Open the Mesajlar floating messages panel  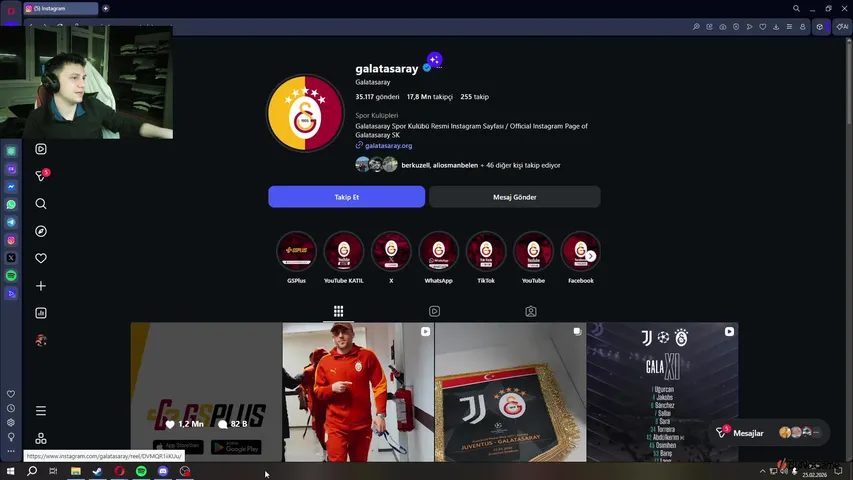769,433
